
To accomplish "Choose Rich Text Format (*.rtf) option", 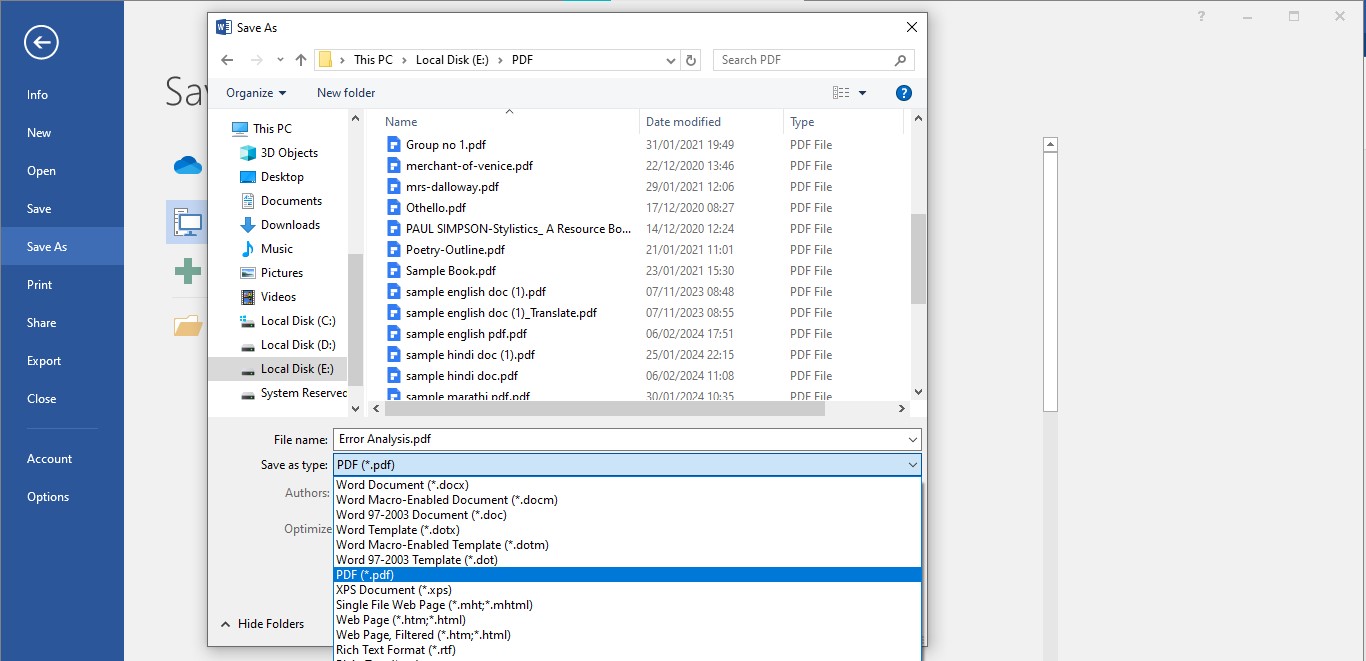I will coord(396,650).
